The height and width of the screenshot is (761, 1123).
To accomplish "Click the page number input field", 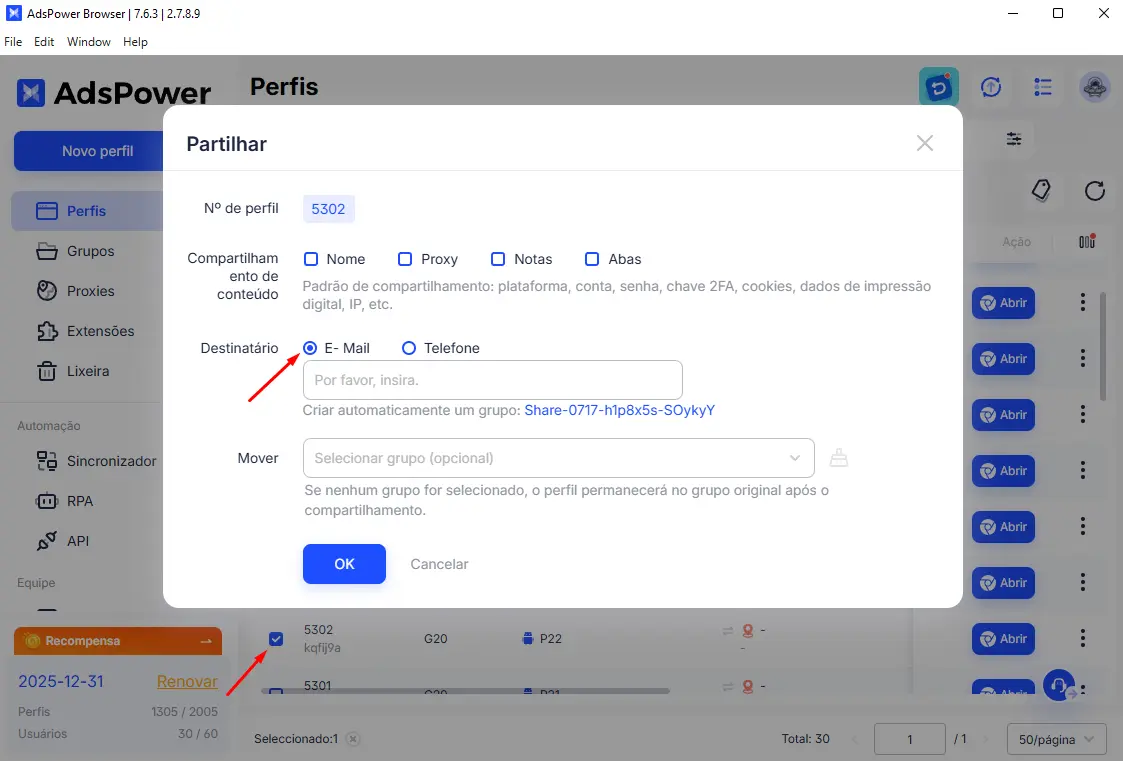I will pos(910,739).
